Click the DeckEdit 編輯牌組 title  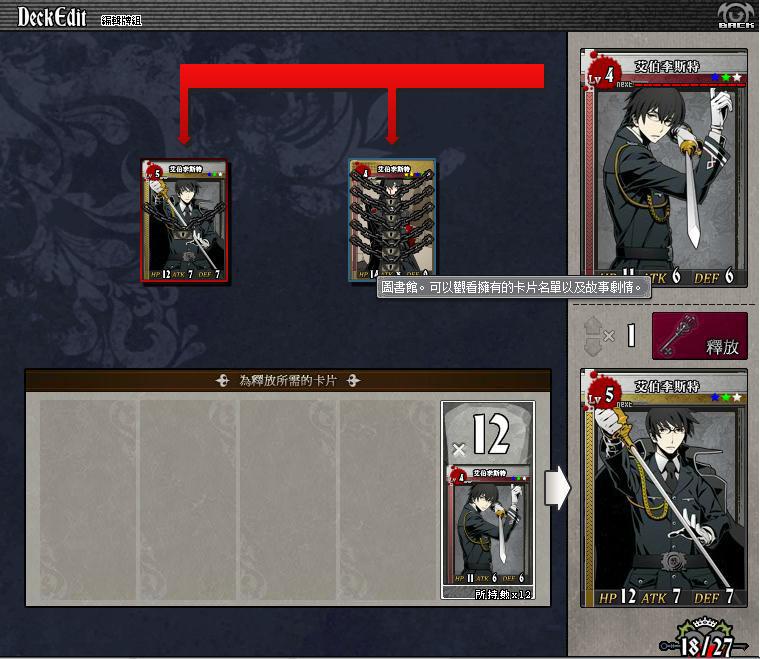(79, 17)
